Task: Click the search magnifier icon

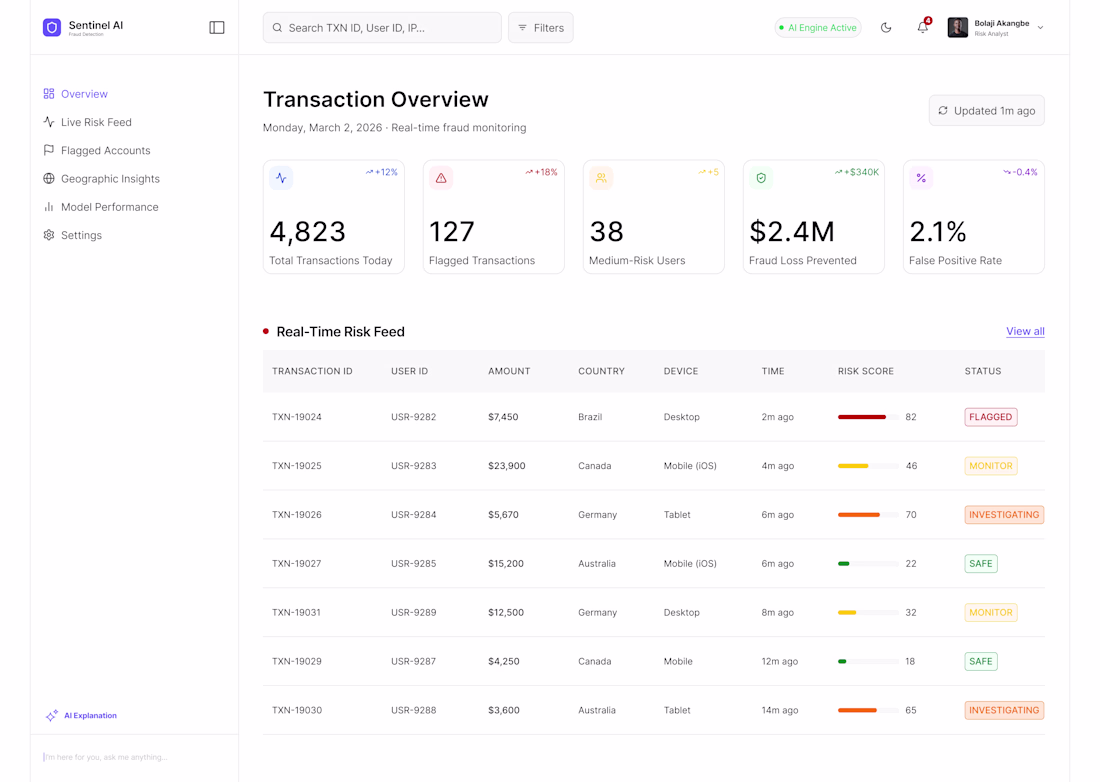Action: [x=277, y=28]
